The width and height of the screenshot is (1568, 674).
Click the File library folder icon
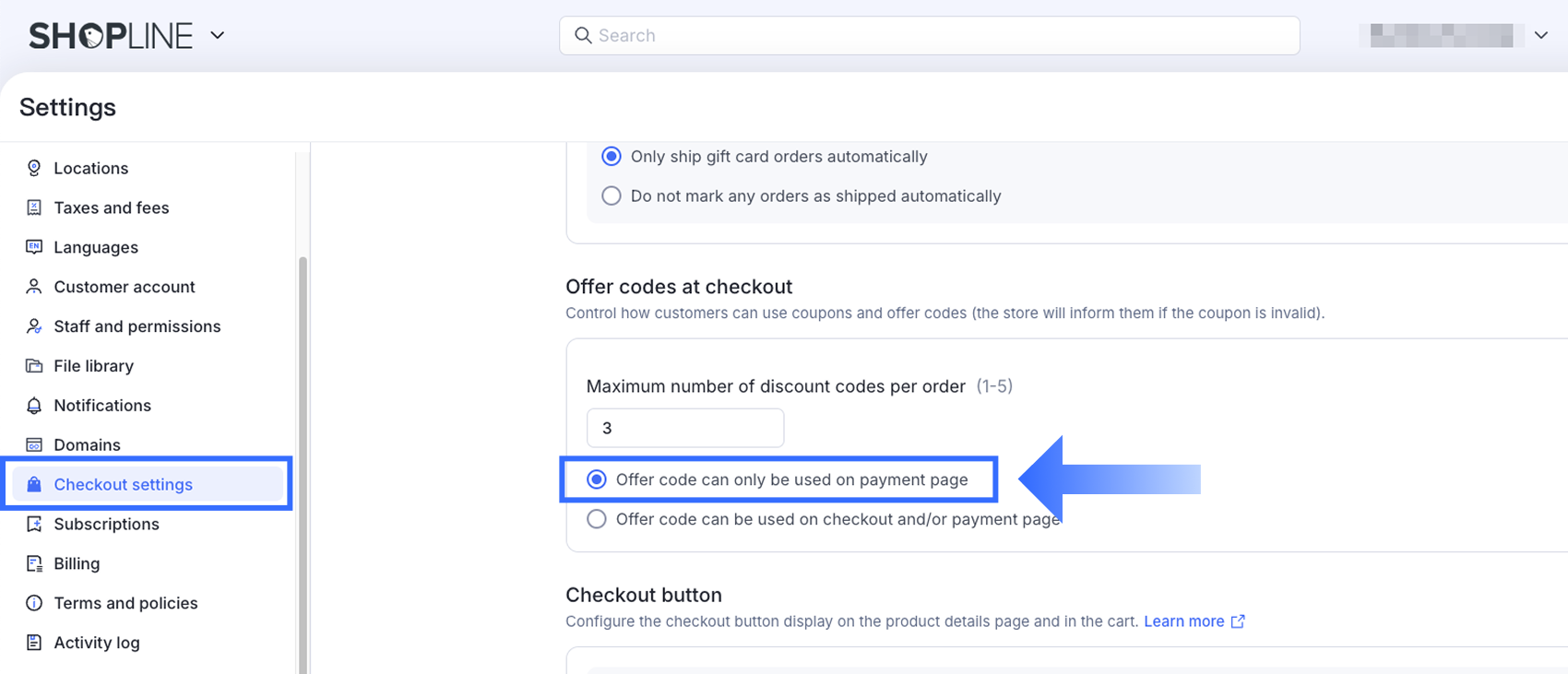point(34,366)
